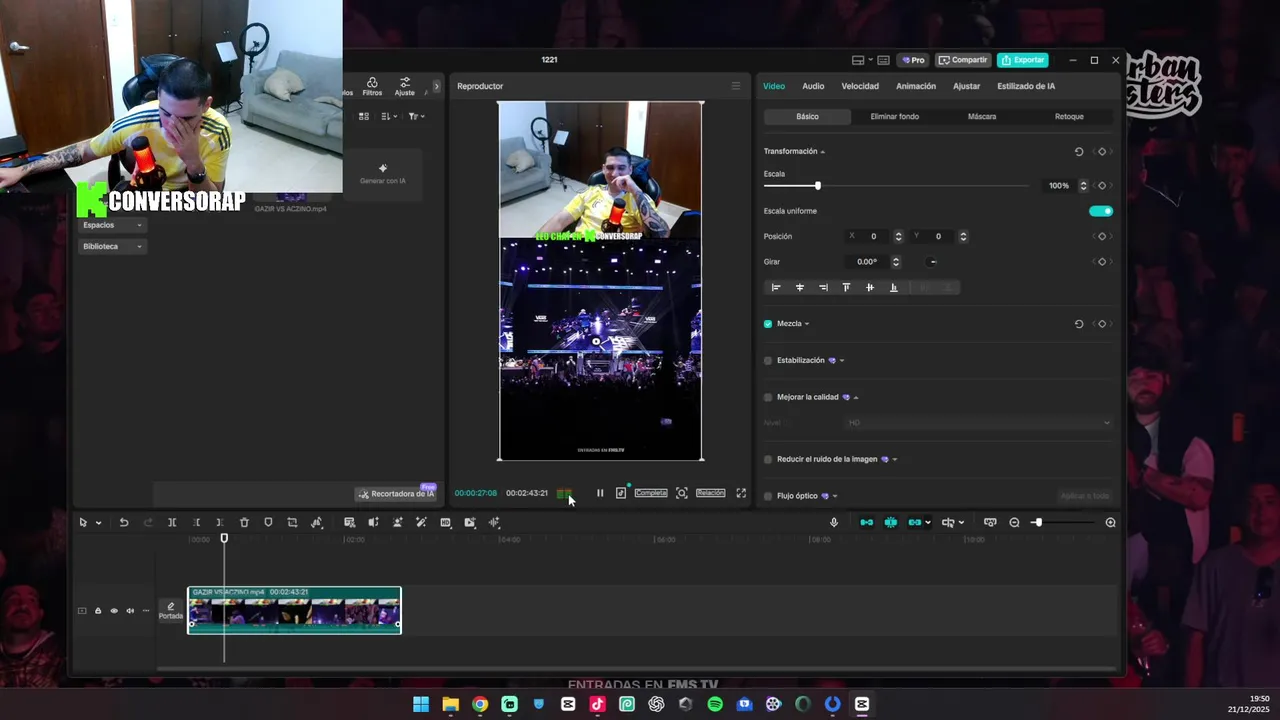Enable the Flujo óptico checkbox
This screenshot has height=720, width=1280.
768,496
